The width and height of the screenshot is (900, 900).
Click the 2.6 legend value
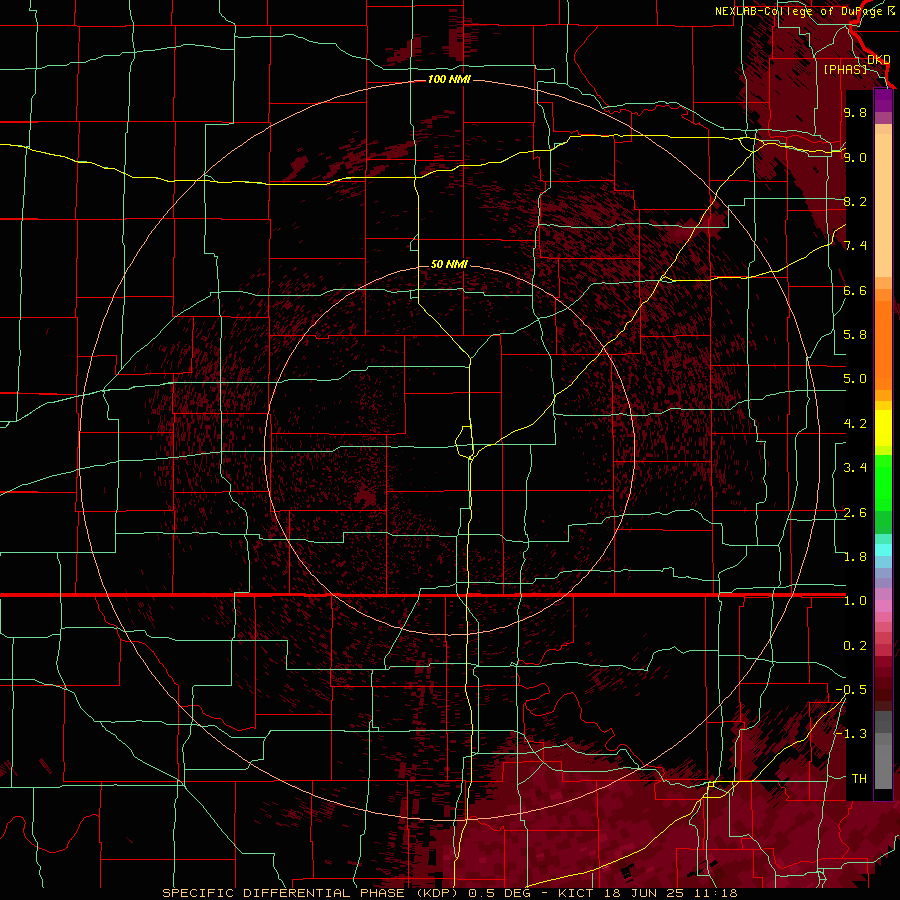pyautogui.click(x=855, y=513)
